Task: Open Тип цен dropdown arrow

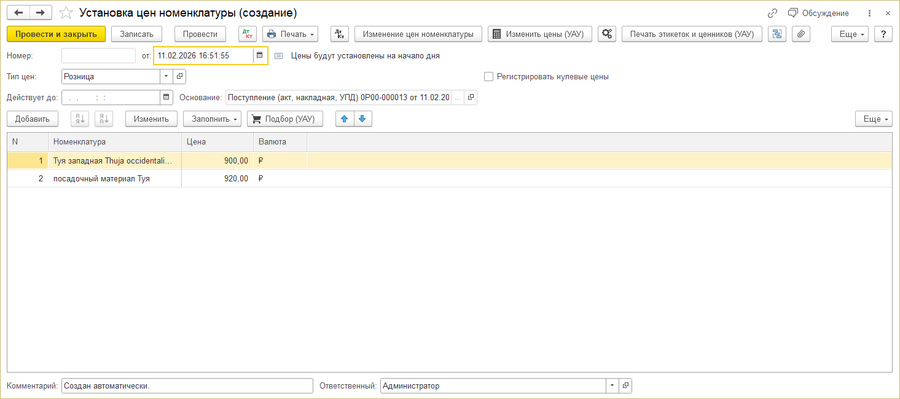Action: coord(166,76)
